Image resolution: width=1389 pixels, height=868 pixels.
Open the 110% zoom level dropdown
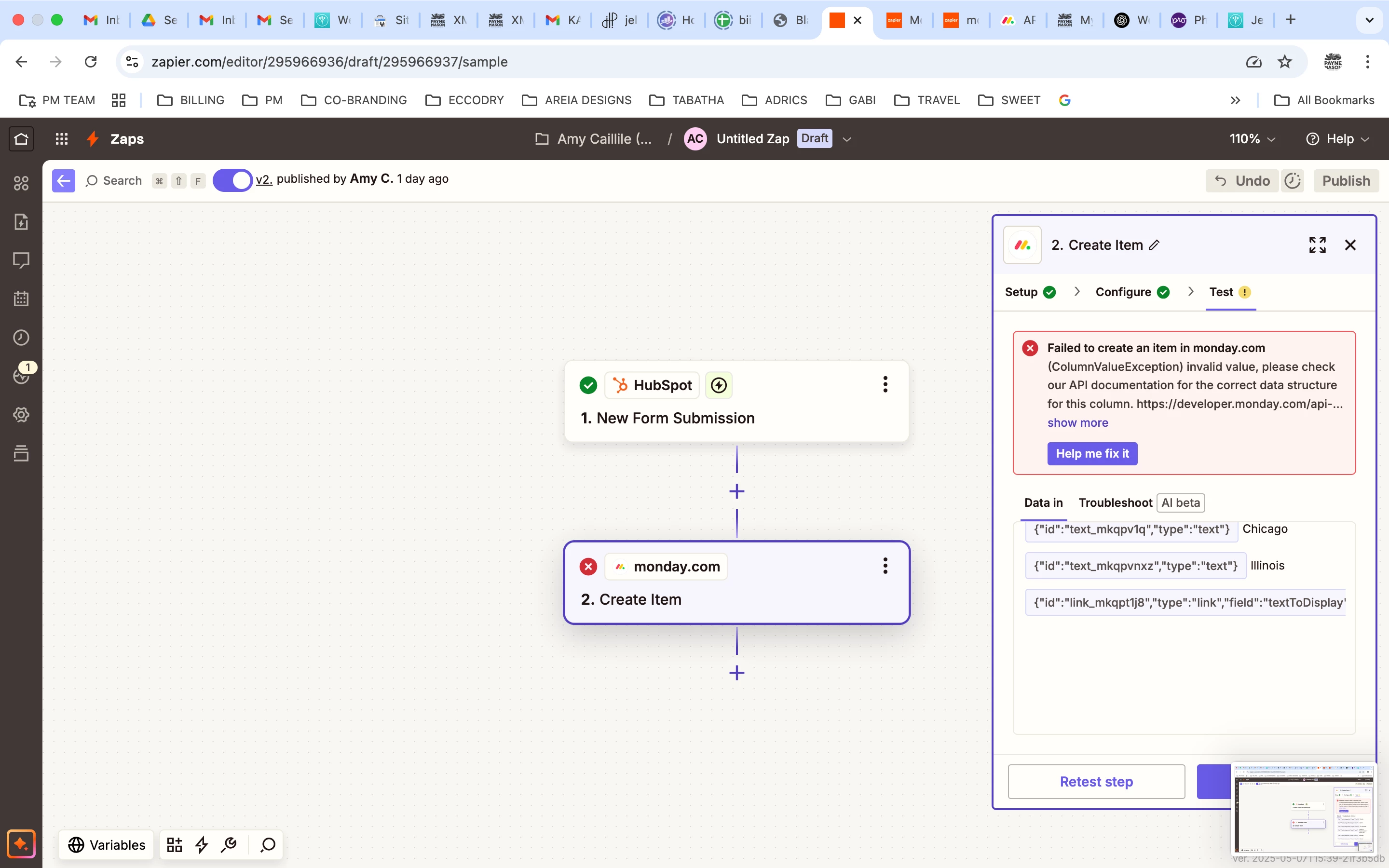tap(1253, 139)
